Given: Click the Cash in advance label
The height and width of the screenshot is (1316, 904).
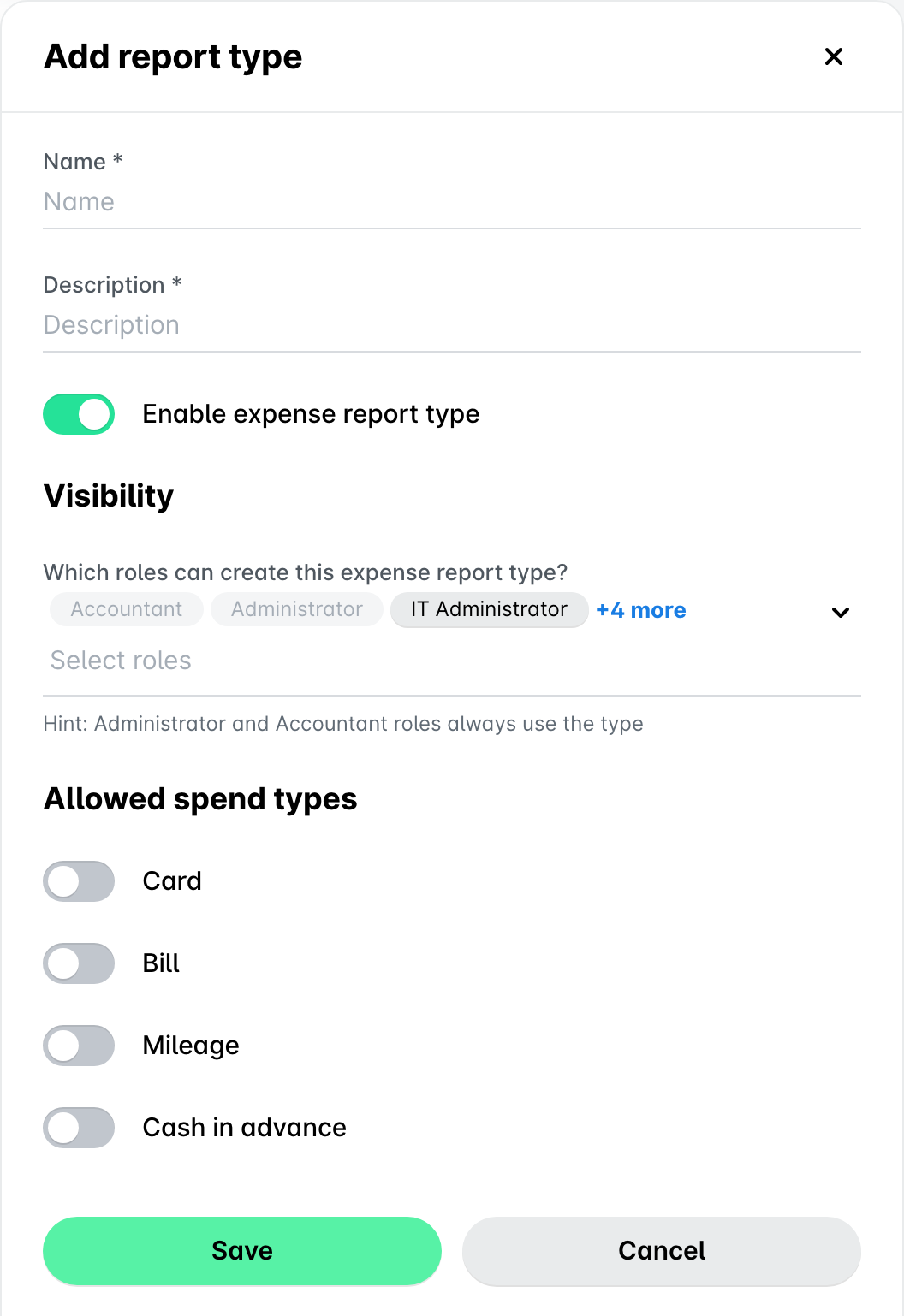Looking at the screenshot, I should tap(245, 1128).
